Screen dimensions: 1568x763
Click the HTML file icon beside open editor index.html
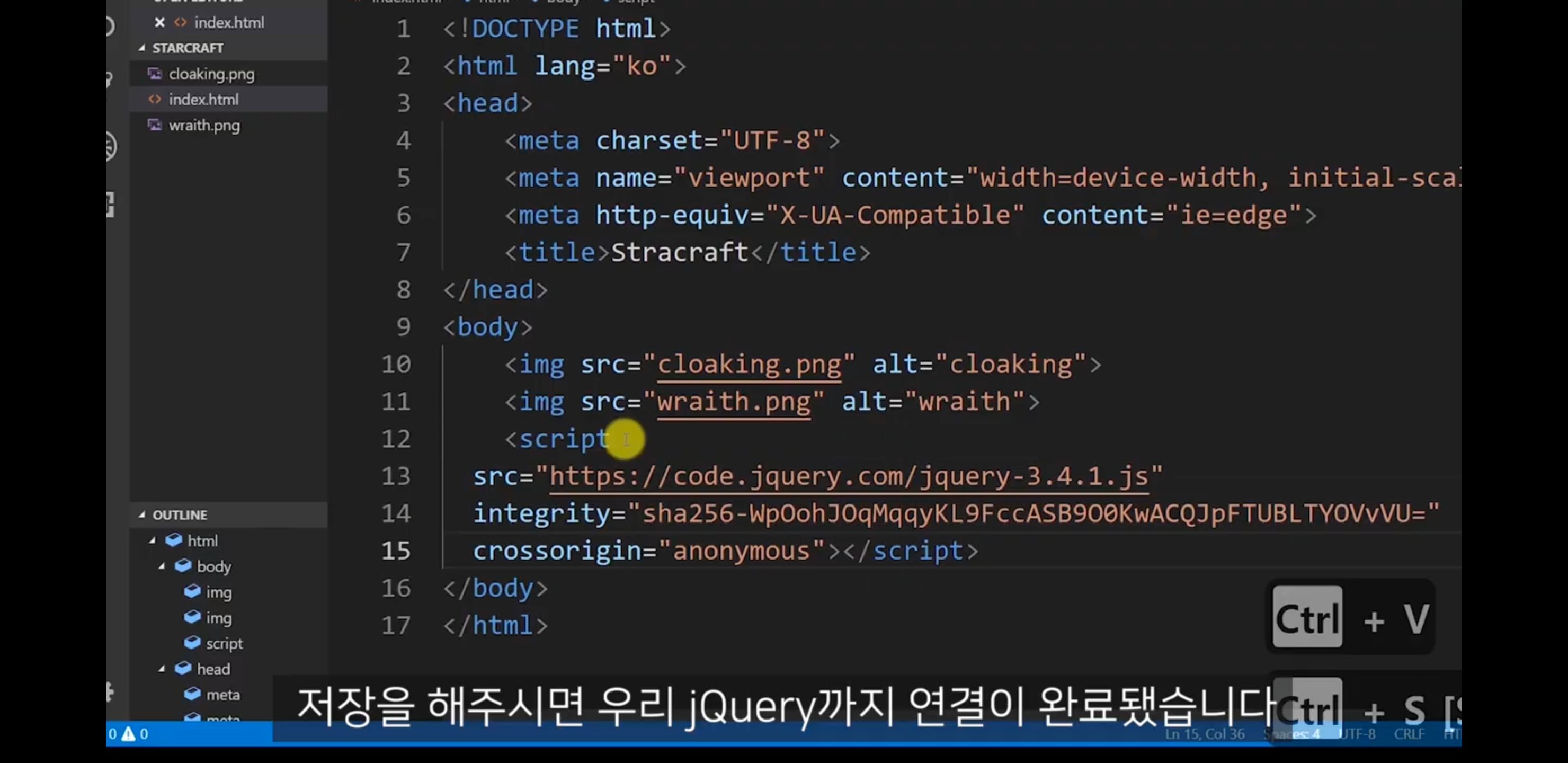[180, 23]
